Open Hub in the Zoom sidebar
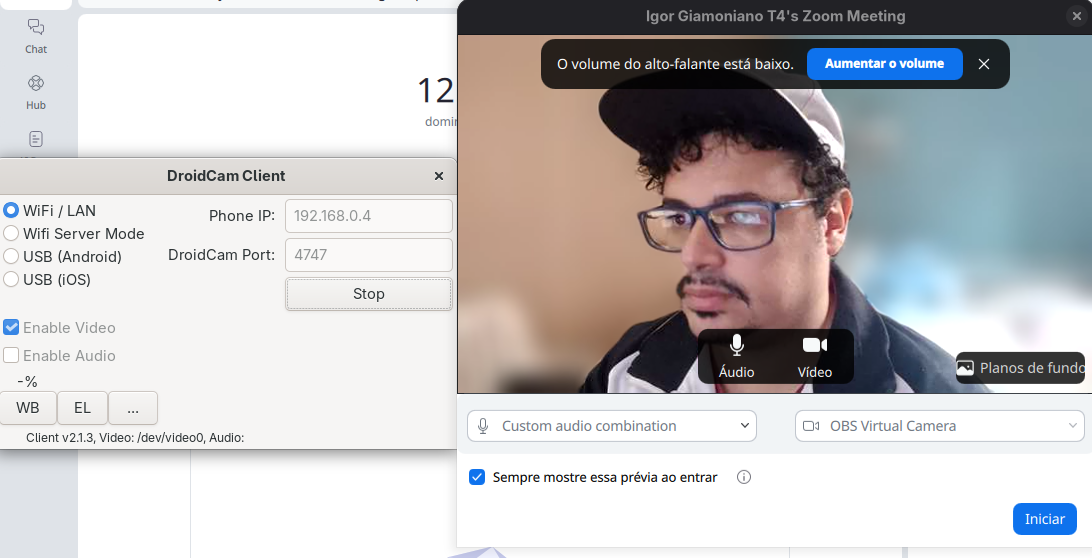Image resolution: width=1092 pixels, height=558 pixels. [x=36, y=93]
